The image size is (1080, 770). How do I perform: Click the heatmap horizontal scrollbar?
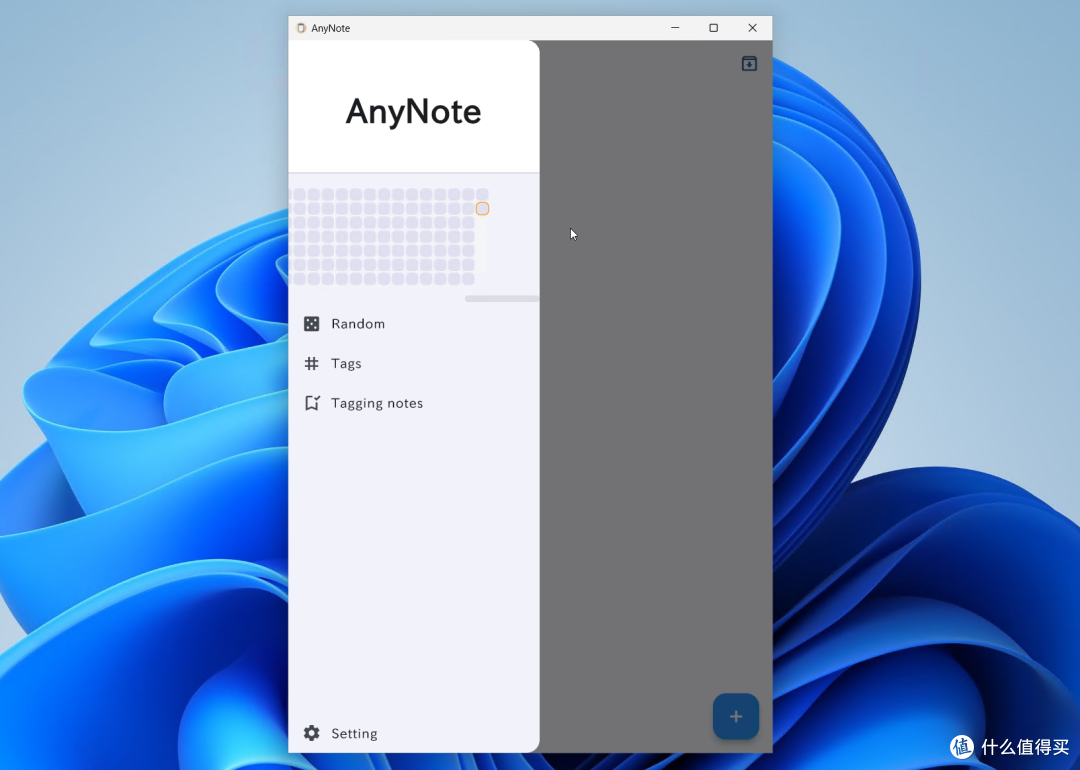point(501,299)
